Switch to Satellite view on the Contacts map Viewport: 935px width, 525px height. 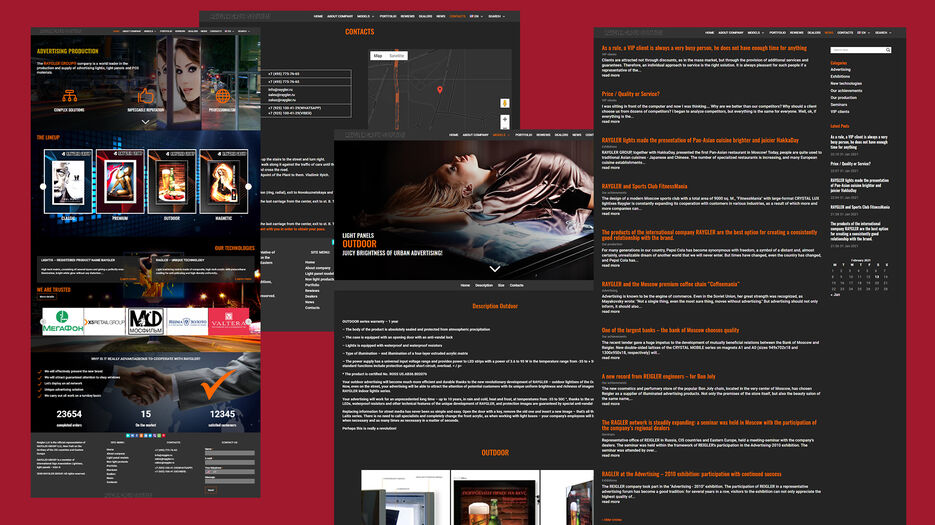coord(397,55)
